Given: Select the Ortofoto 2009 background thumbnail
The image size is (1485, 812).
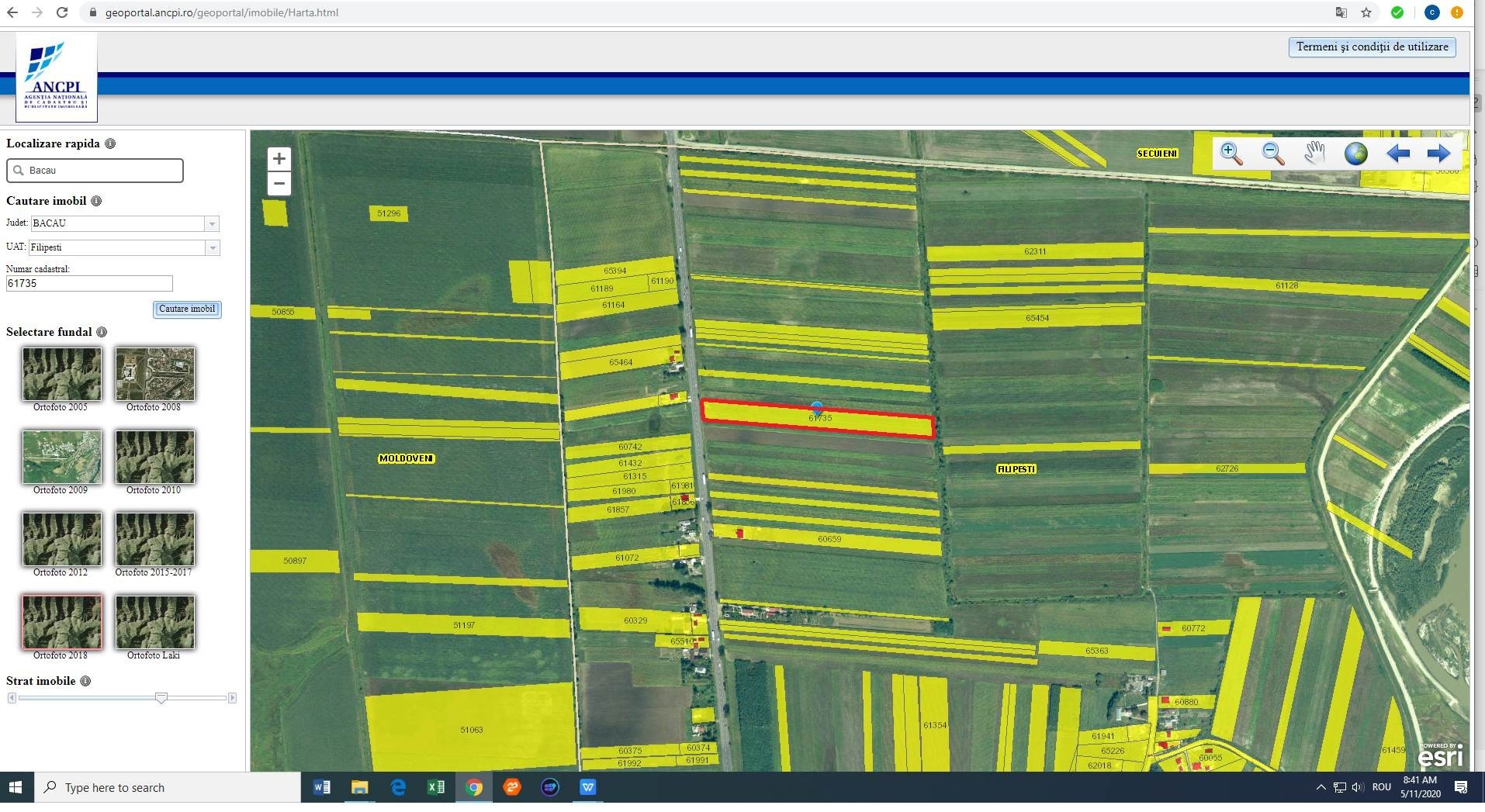Looking at the screenshot, I should coord(62,457).
